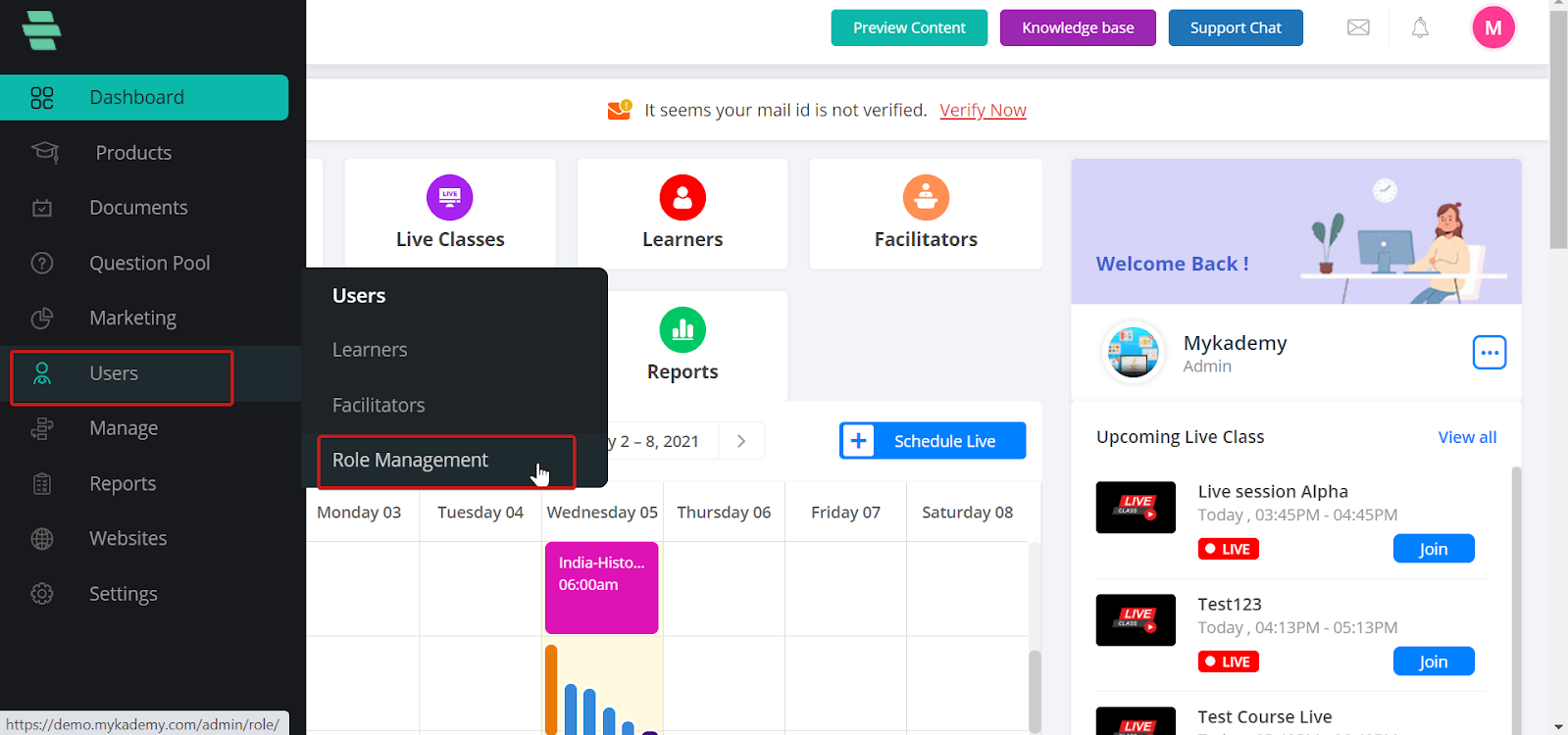Click the unverified mail warning icon
Image resolution: width=1568 pixels, height=735 pixels.
click(620, 110)
